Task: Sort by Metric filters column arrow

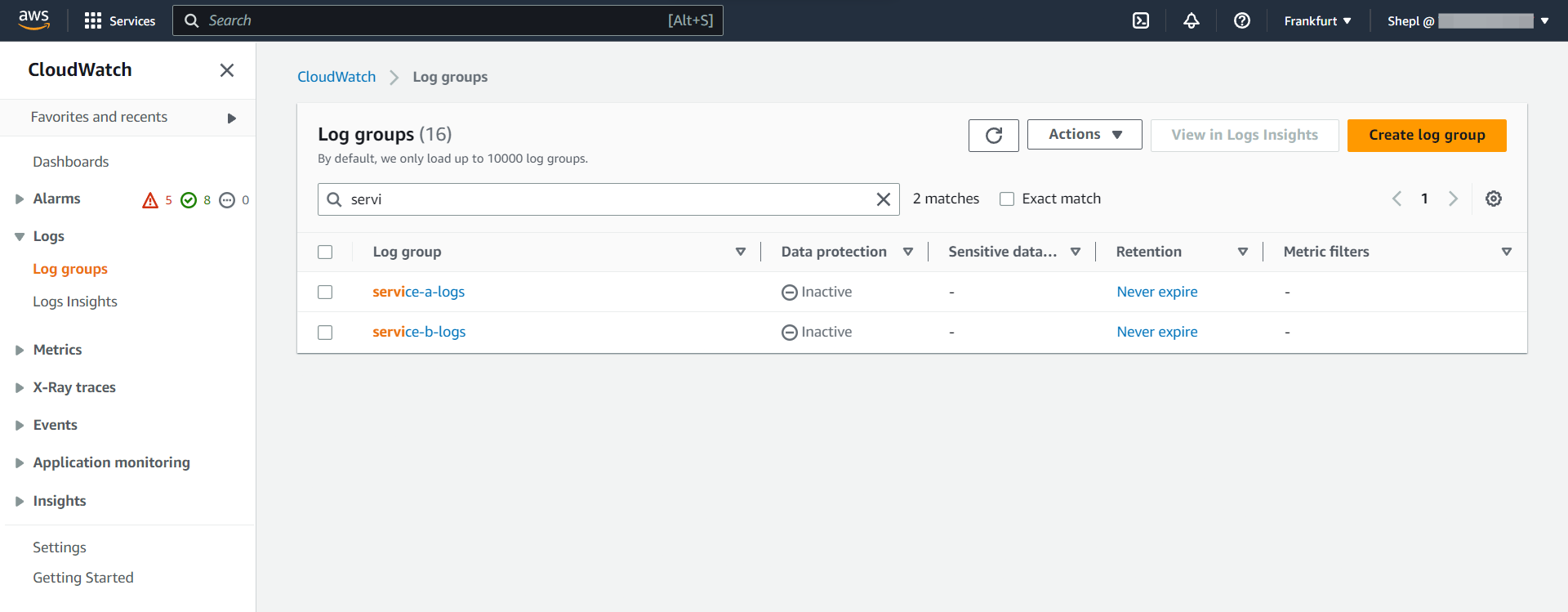Action: click(x=1507, y=252)
